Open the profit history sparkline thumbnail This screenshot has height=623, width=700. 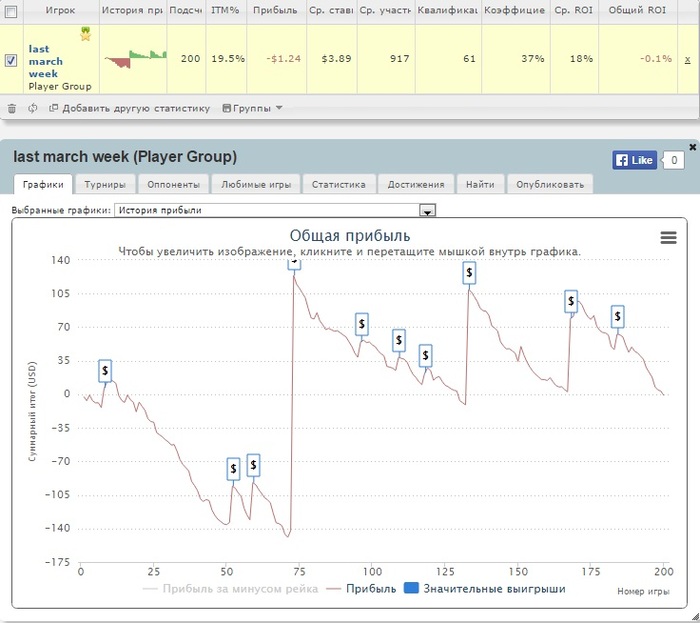click(x=135, y=59)
